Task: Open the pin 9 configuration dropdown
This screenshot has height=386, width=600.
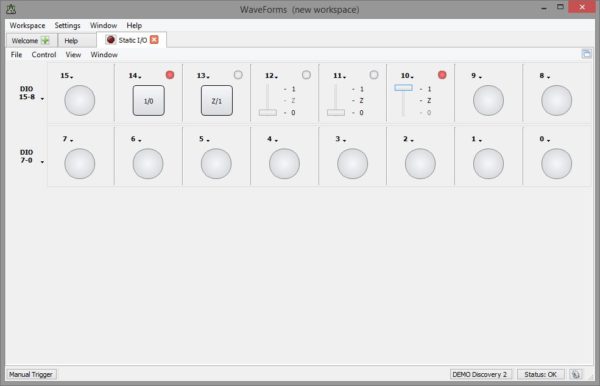Action: pyautogui.click(x=480, y=77)
